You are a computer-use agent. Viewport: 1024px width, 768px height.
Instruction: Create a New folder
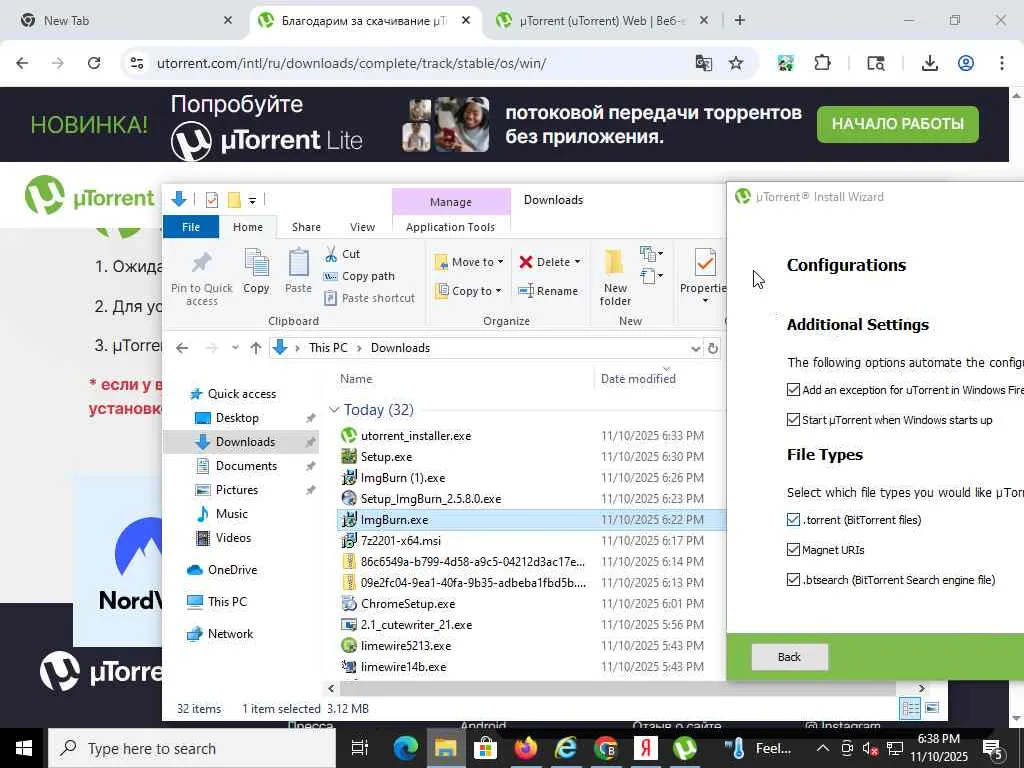[x=615, y=278]
